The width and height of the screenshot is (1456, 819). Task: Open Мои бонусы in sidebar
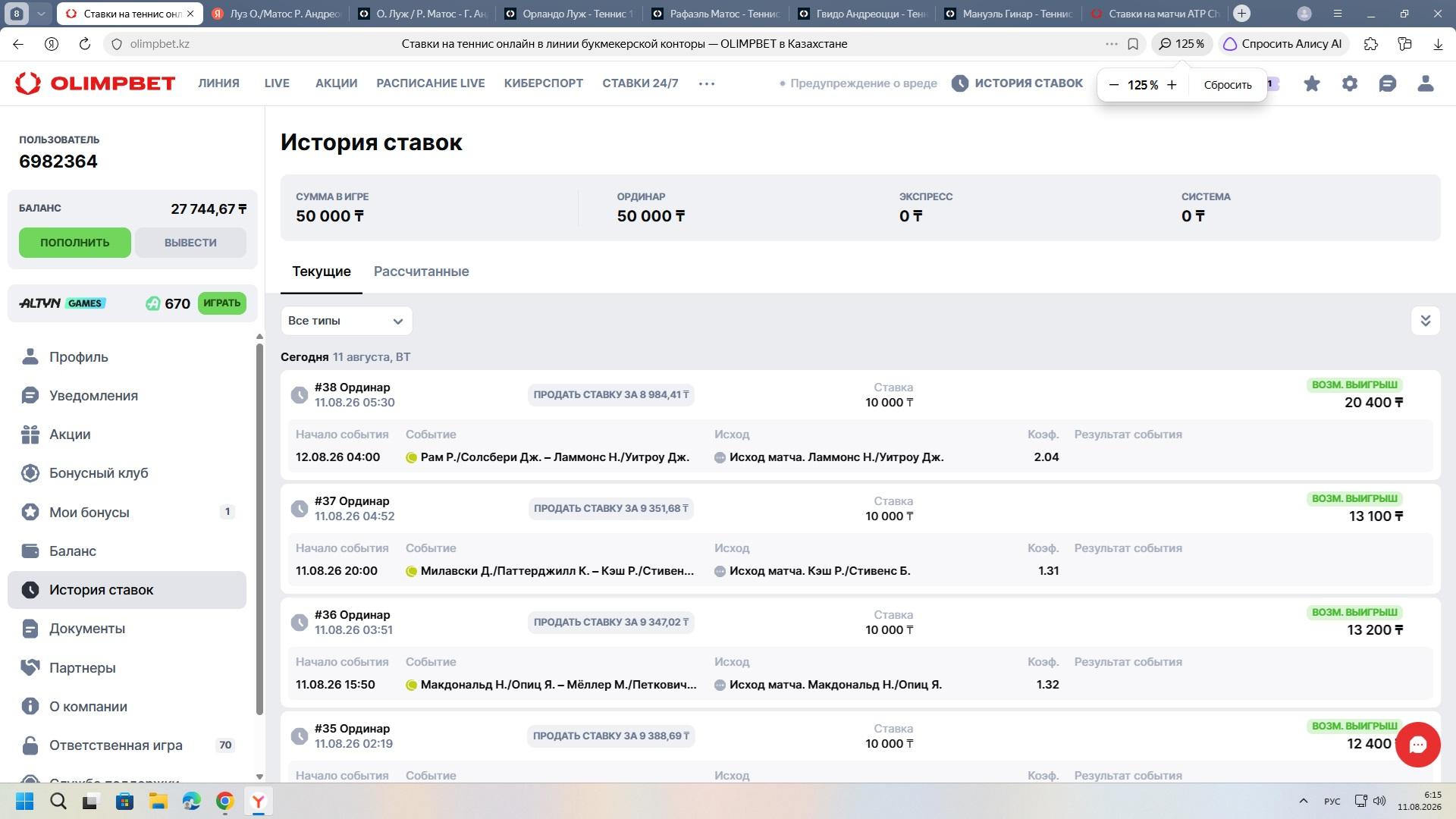click(x=127, y=513)
